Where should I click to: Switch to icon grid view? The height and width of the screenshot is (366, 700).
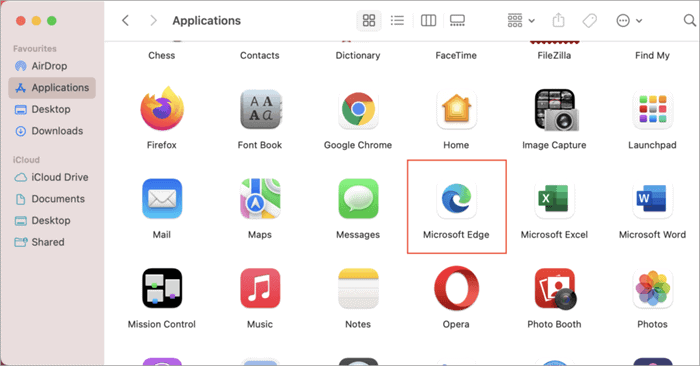[x=369, y=21]
